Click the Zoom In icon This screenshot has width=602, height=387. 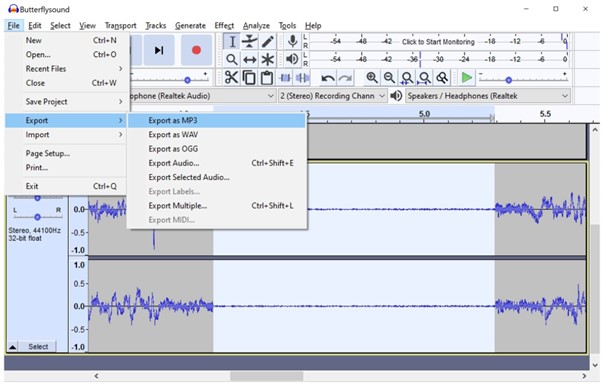point(371,78)
